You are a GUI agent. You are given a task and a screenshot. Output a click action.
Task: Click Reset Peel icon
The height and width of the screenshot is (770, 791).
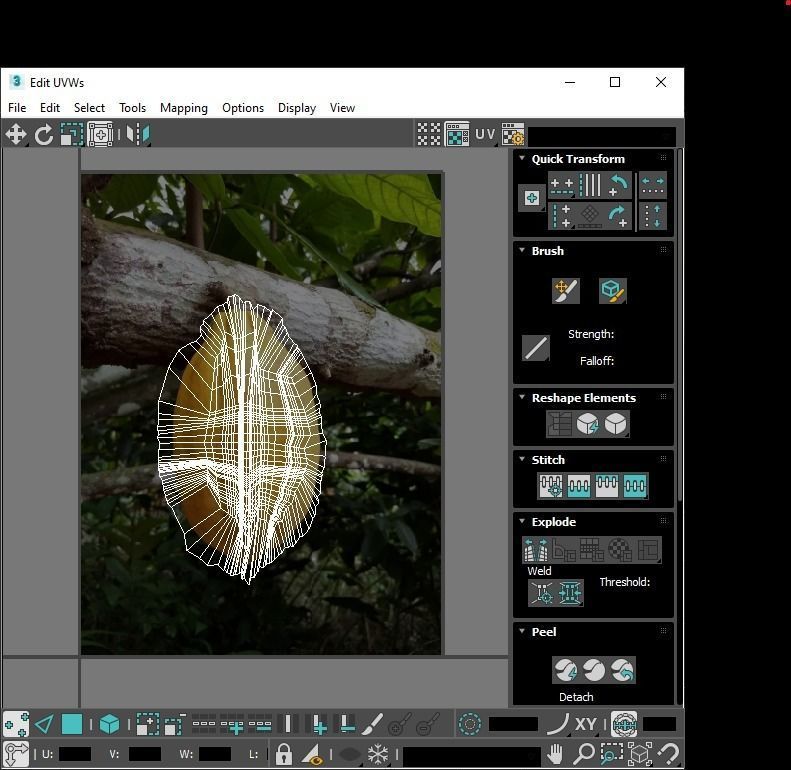pyautogui.click(x=623, y=671)
